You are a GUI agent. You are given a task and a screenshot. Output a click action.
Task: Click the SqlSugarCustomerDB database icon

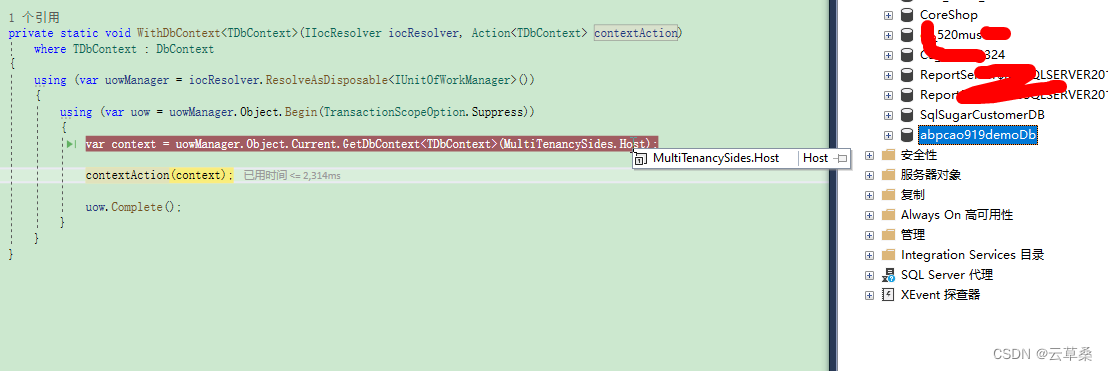(x=907, y=114)
